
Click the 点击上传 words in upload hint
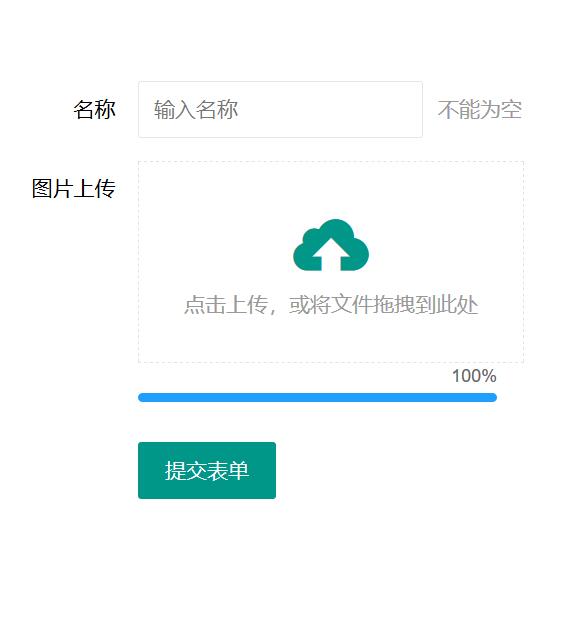[x=226, y=305]
